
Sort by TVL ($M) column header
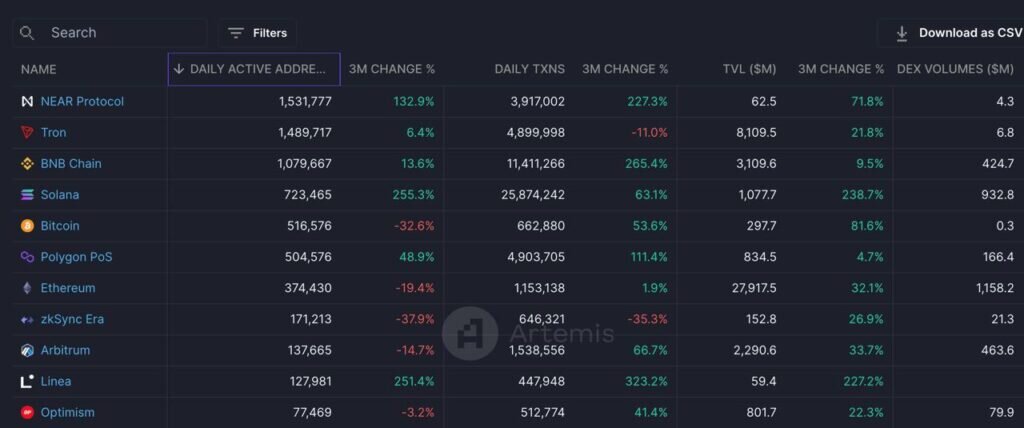[750, 69]
